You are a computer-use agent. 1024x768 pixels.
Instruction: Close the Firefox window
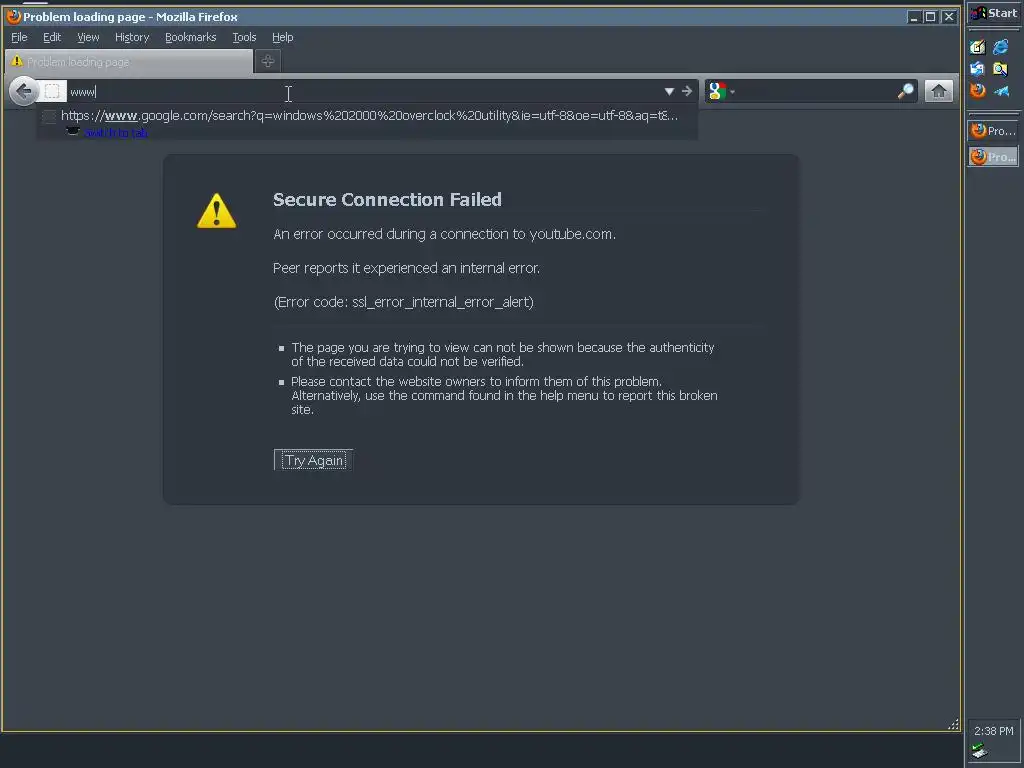coord(949,17)
